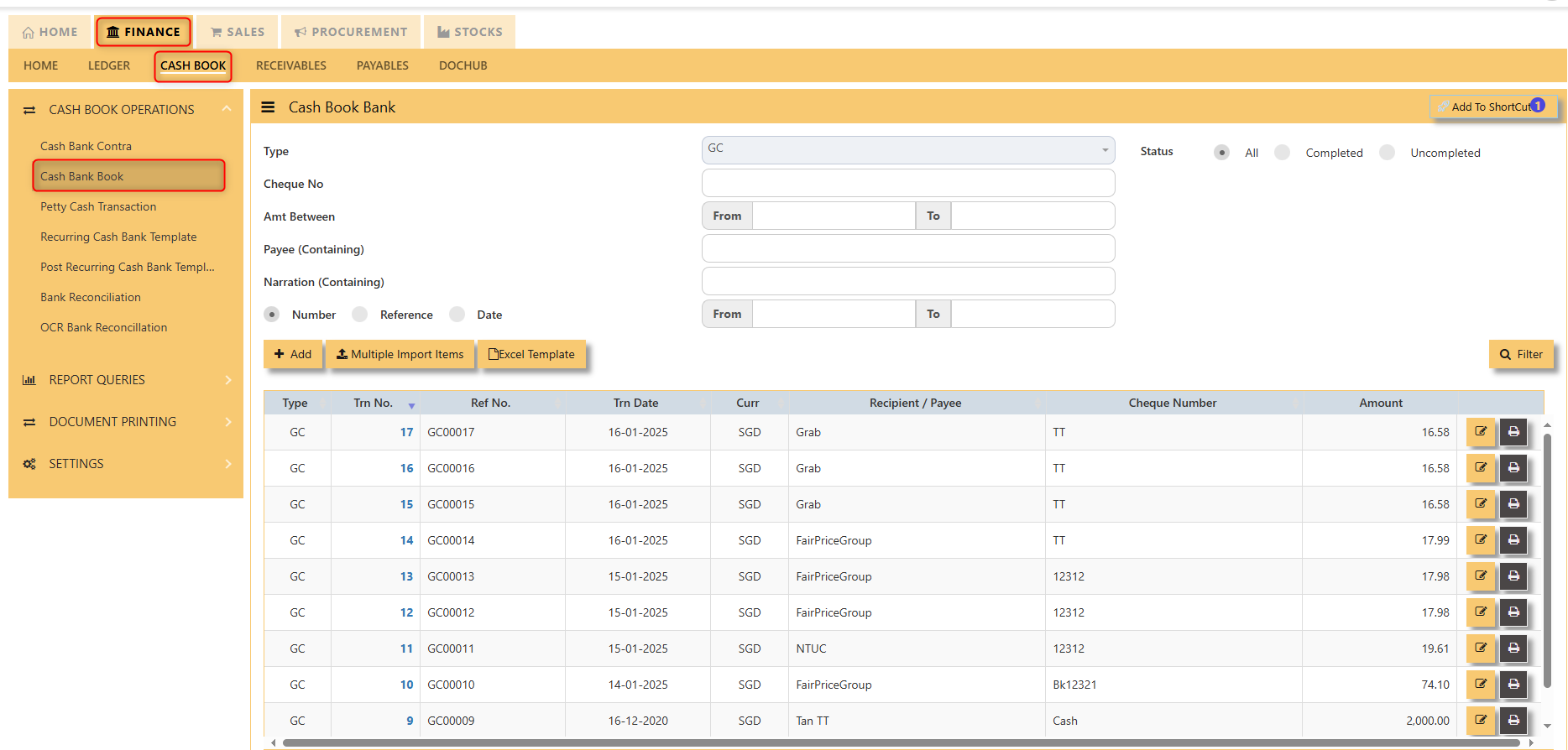The image size is (1568, 750).
Task: Print the Tan TT GC00009 entry
Action: [x=1513, y=721]
